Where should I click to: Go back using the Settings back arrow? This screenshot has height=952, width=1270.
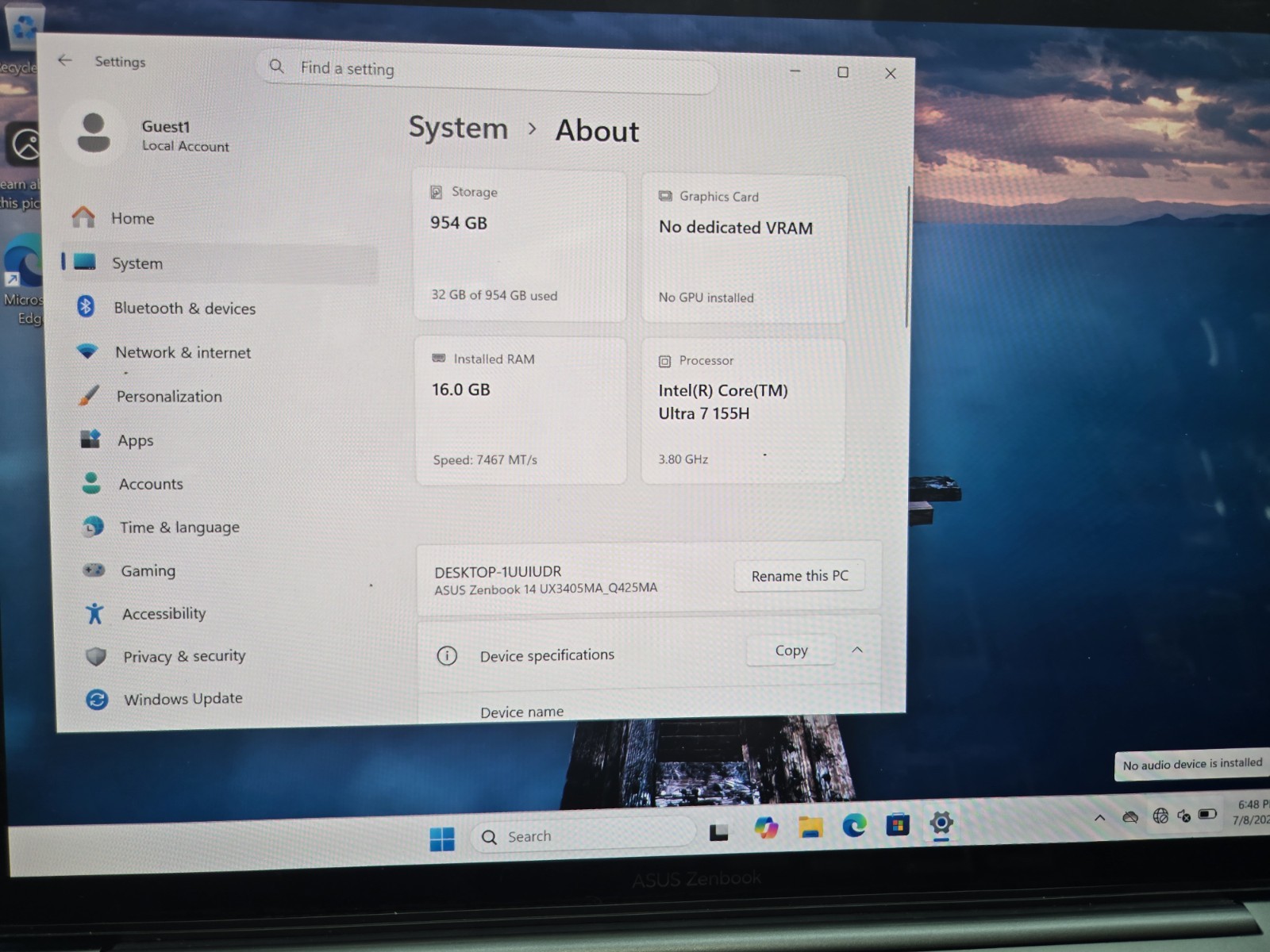(x=65, y=60)
